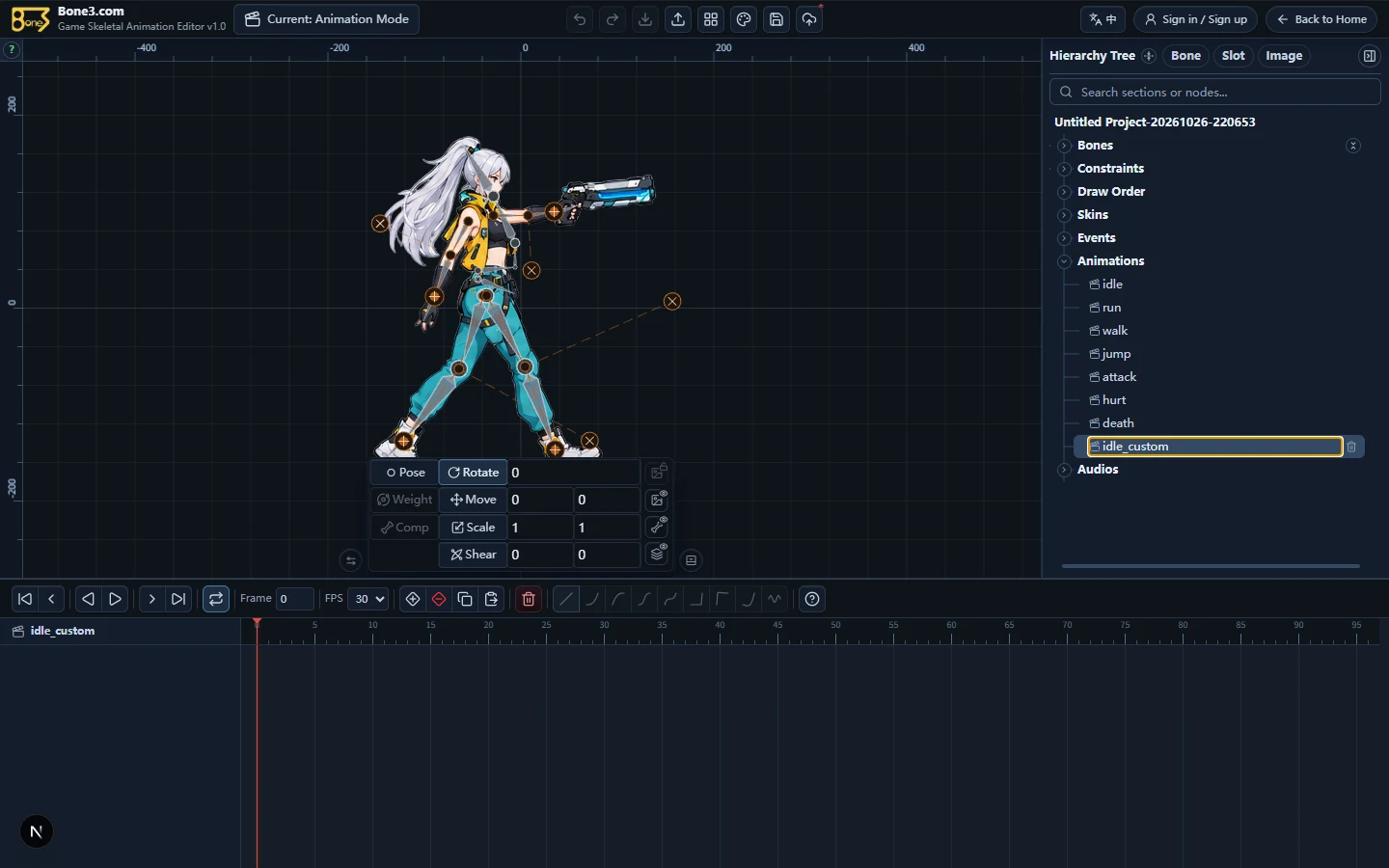Viewport: 1389px width, 868px height.
Task: Toggle loop playback button
Action: [x=216, y=599]
